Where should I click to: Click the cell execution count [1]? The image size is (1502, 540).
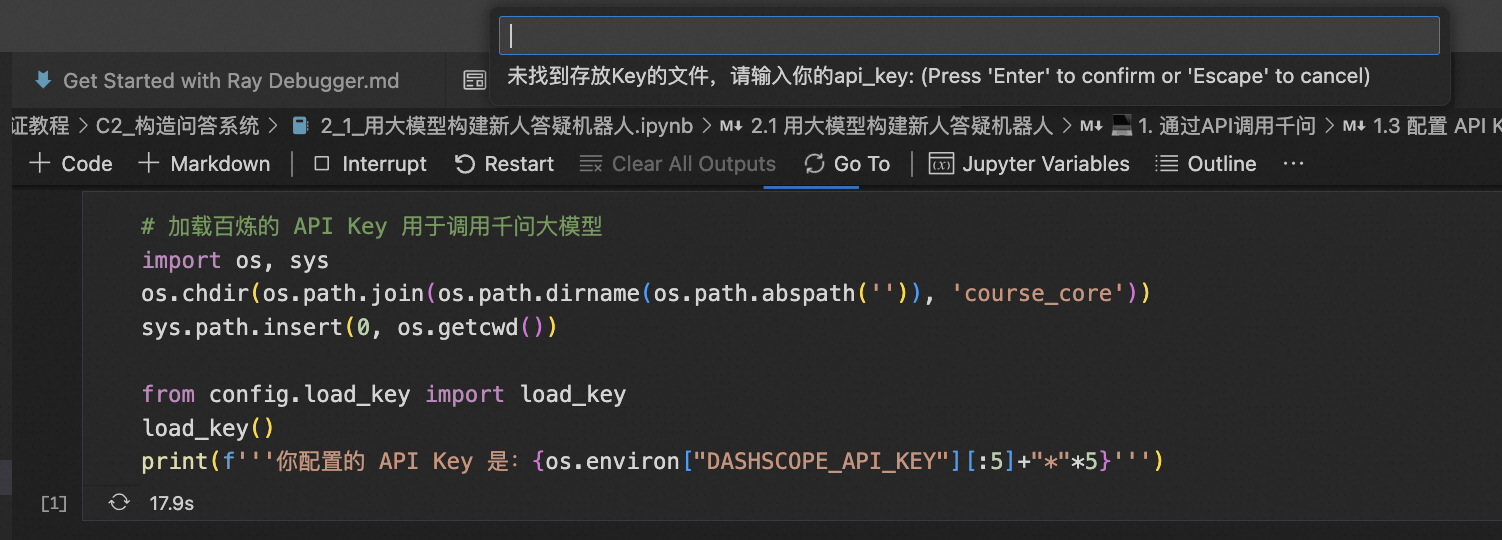tap(53, 503)
